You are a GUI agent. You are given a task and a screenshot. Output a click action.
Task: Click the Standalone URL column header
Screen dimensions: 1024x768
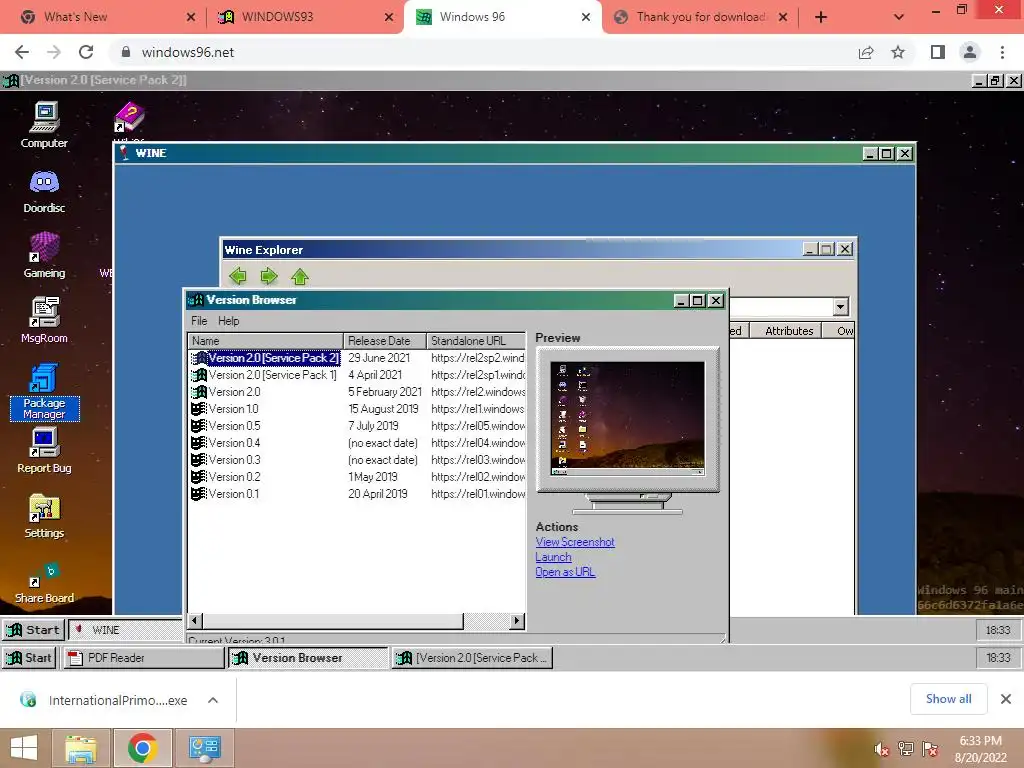(476, 341)
